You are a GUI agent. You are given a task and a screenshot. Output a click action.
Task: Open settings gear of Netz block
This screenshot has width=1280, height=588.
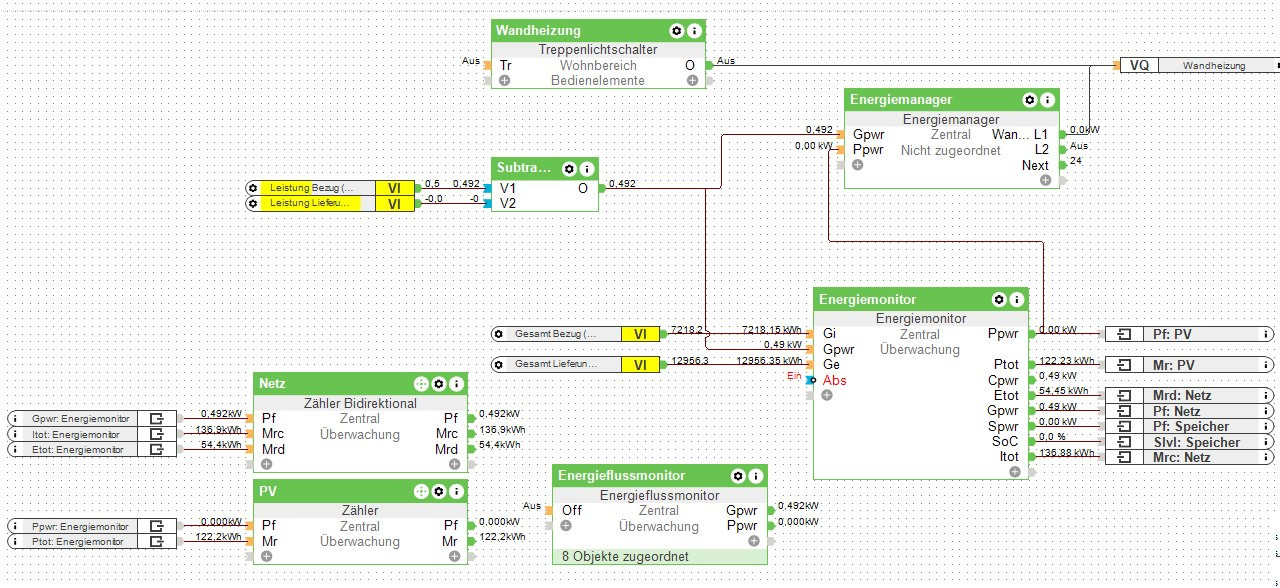[438, 383]
